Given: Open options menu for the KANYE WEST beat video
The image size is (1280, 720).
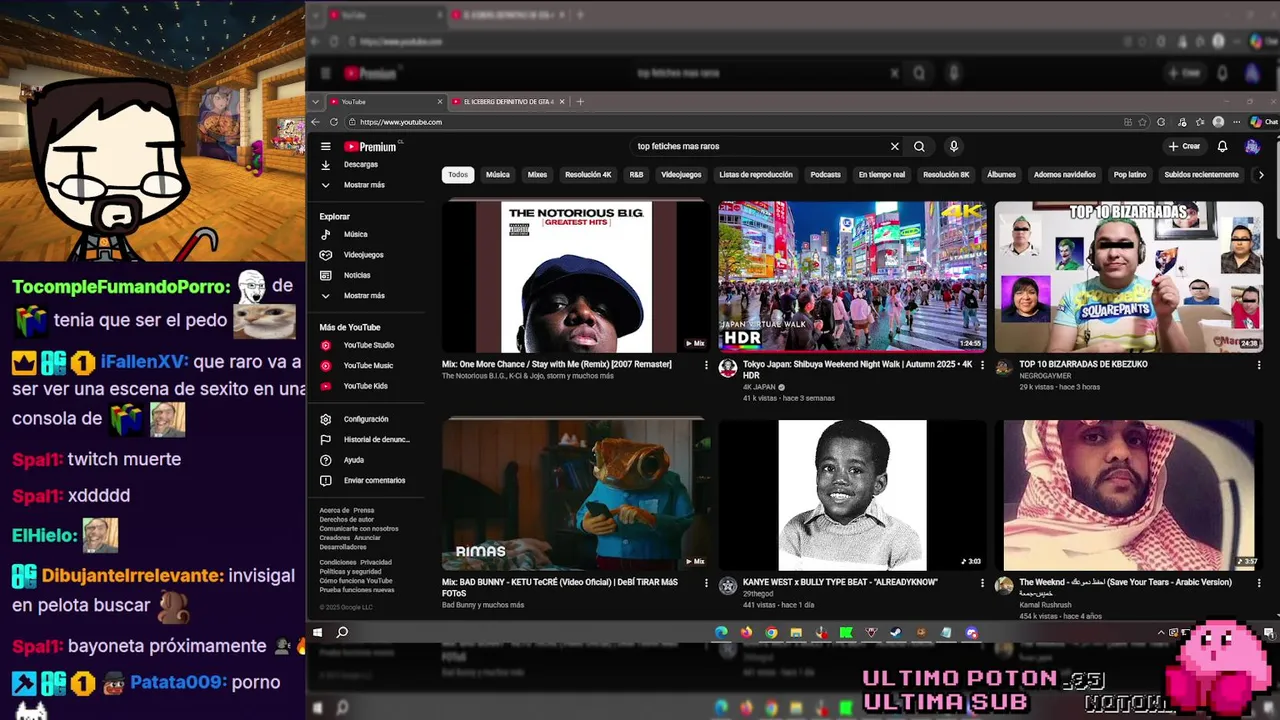Looking at the screenshot, I should (982, 583).
